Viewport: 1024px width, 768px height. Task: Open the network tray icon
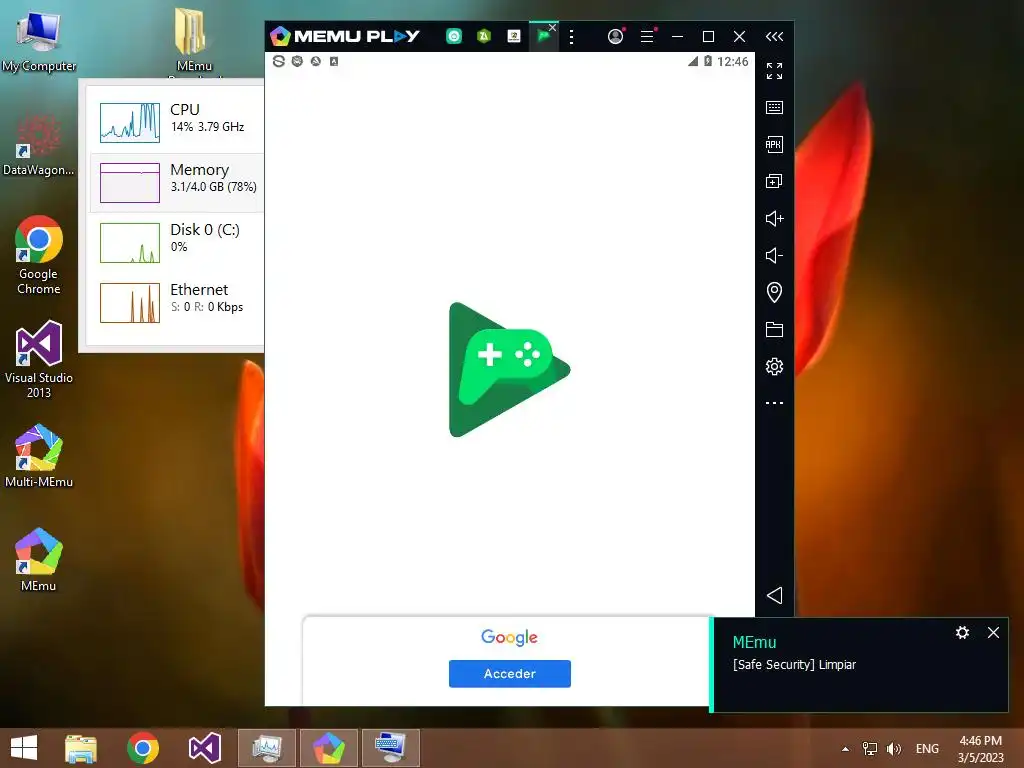[870, 749]
